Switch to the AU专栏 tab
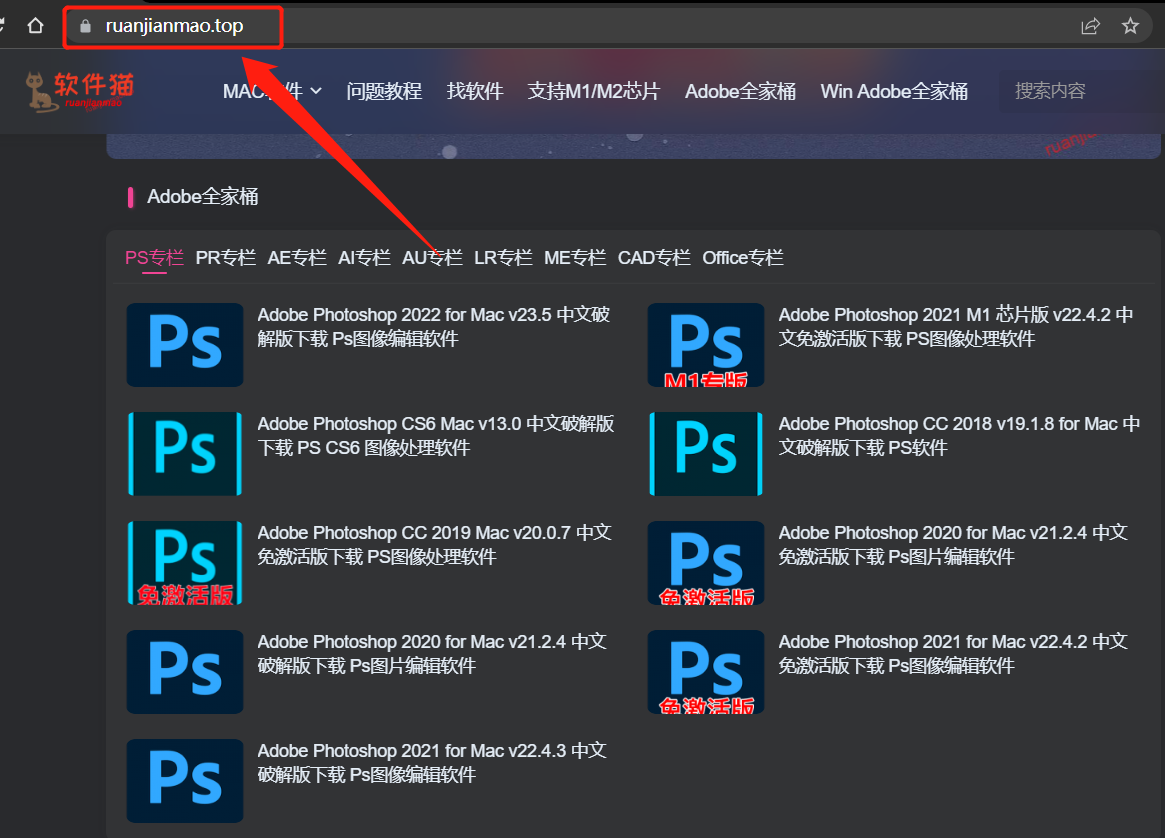 coord(432,258)
